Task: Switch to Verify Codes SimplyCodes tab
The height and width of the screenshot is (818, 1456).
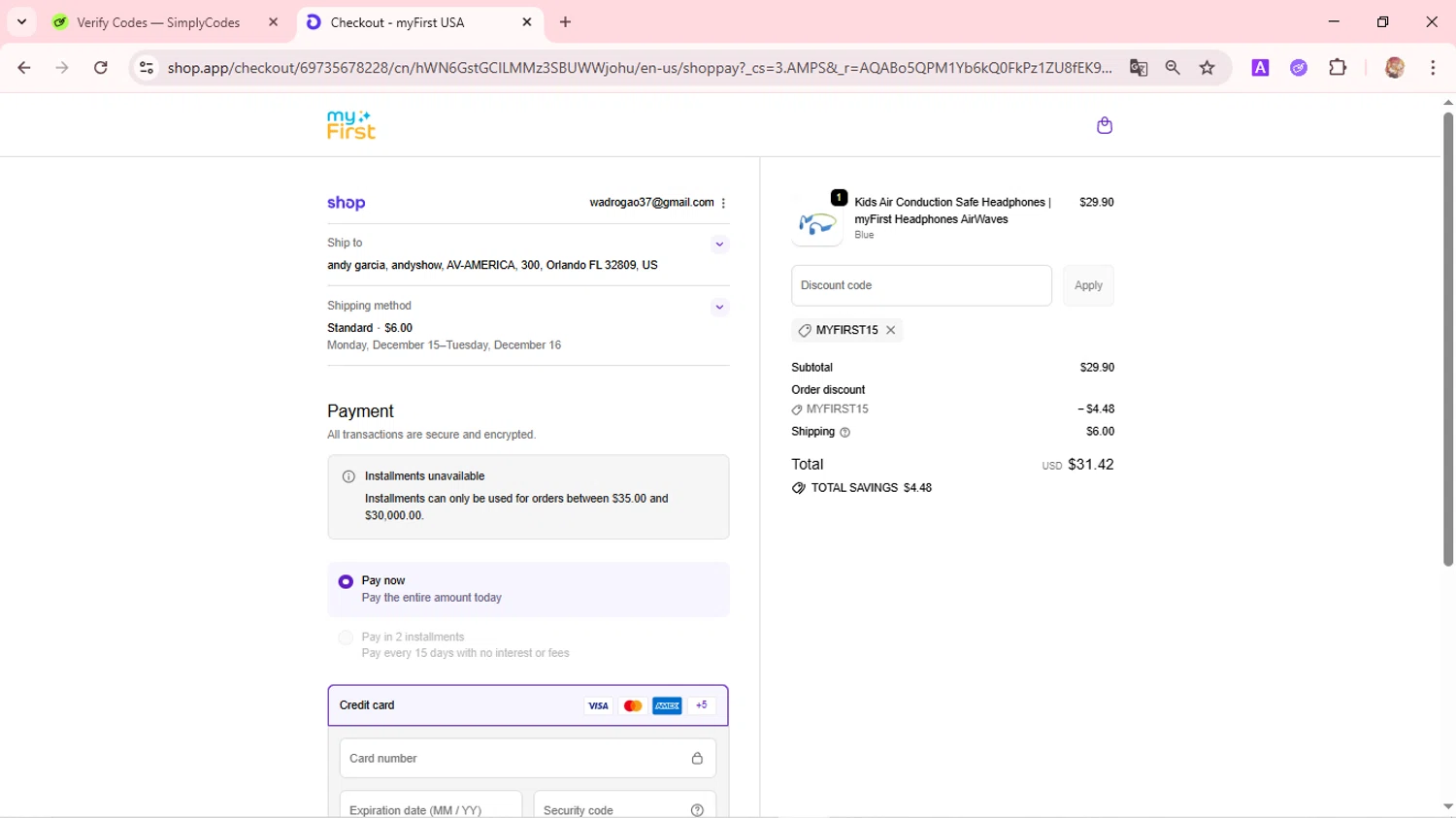Action: pyautogui.click(x=158, y=22)
